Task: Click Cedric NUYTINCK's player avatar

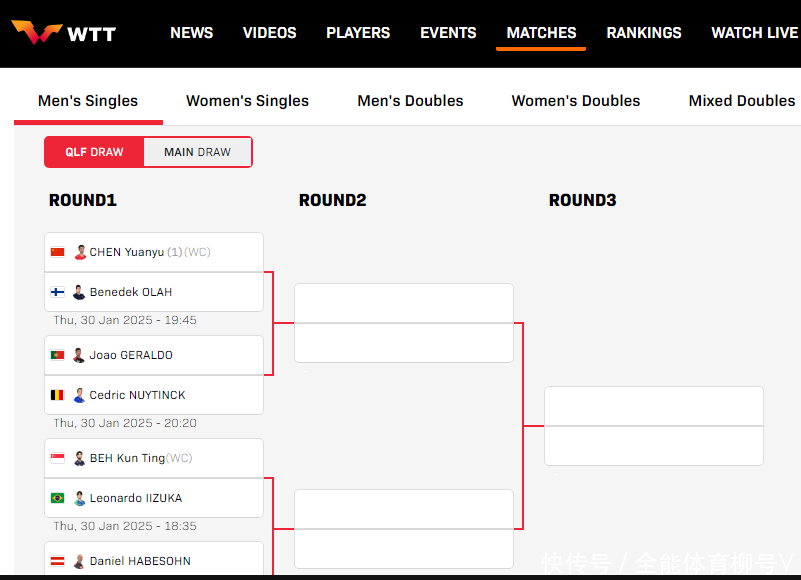Action: [x=79, y=395]
